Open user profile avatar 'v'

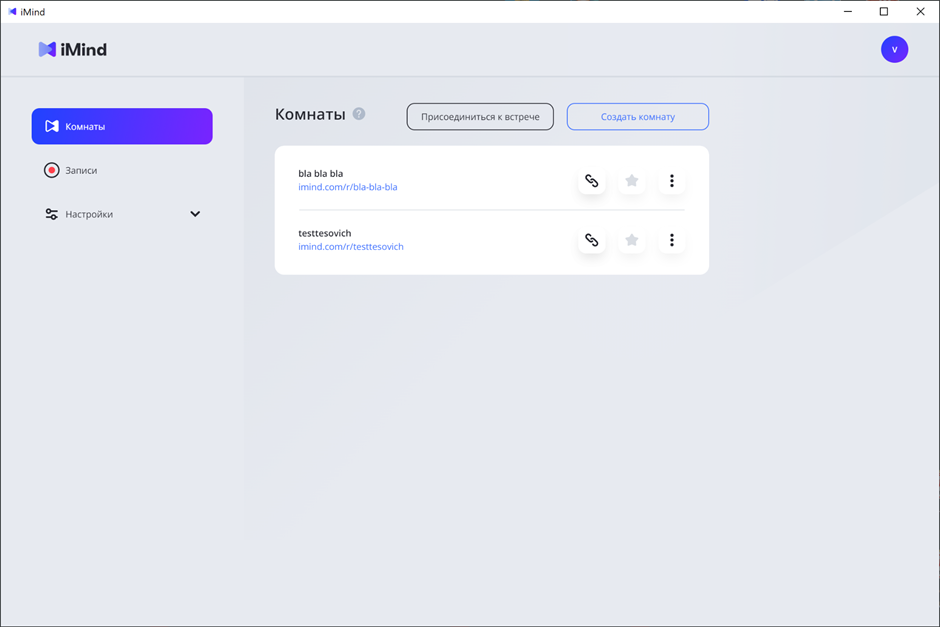point(894,49)
